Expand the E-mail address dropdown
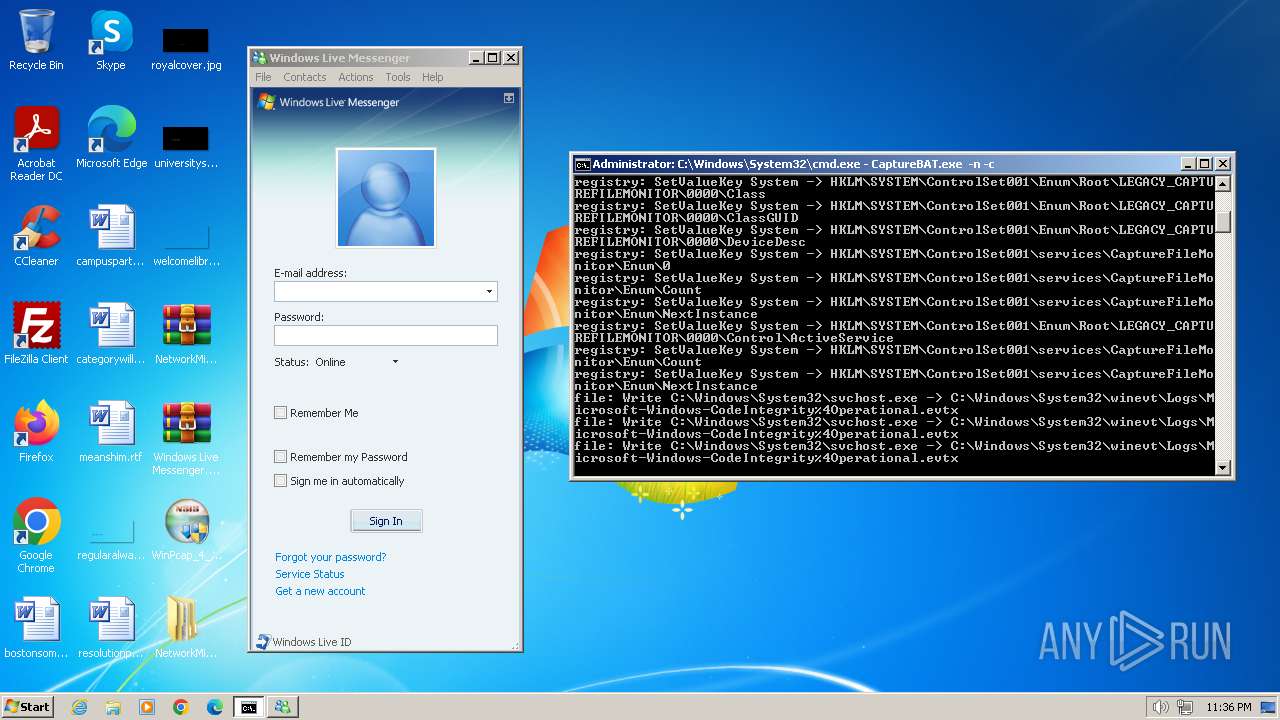Screen dimensions: 1280x720 click(x=489, y=292)
